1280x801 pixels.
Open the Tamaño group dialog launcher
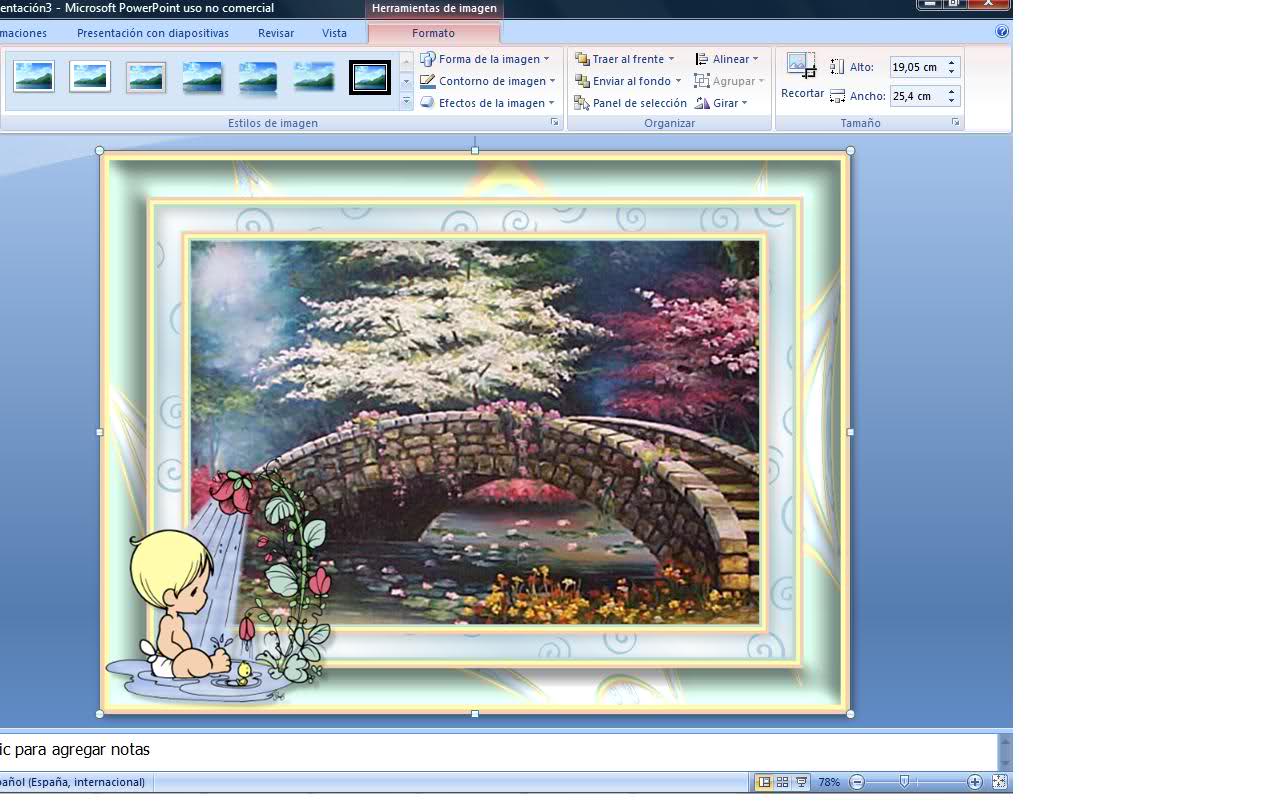[x=956, y=122]
